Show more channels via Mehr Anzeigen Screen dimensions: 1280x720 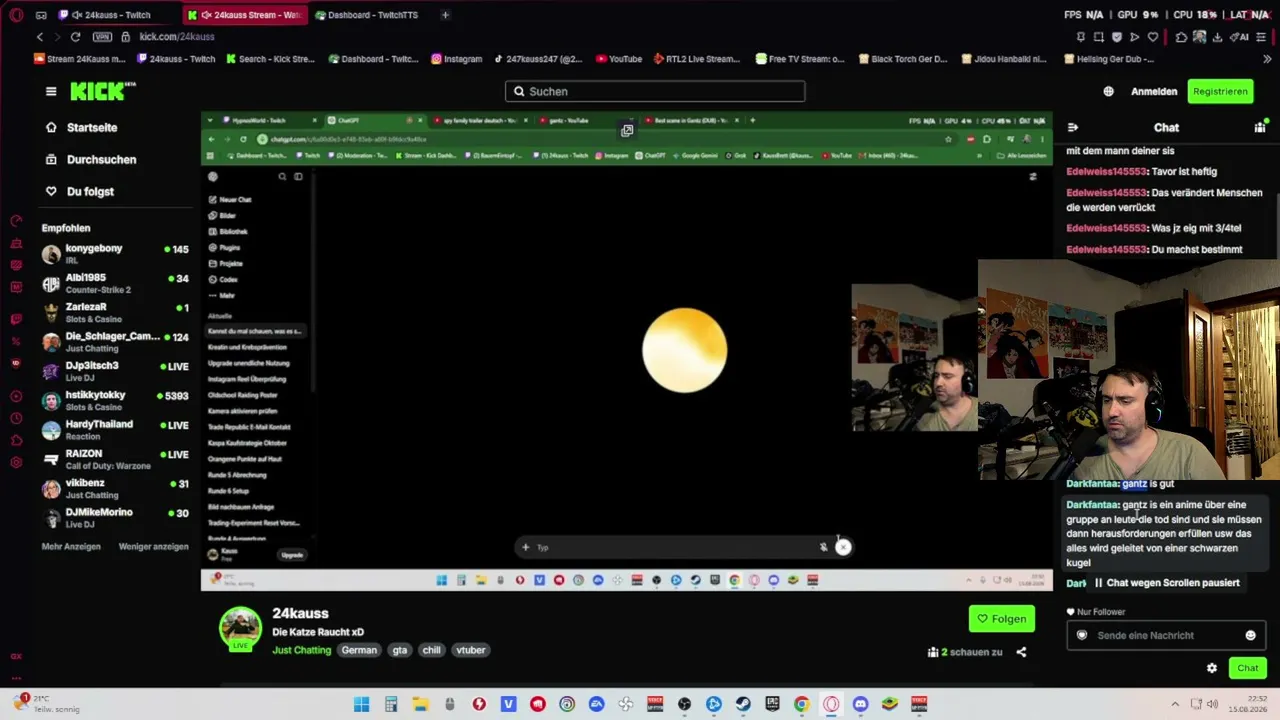point(71,547)
